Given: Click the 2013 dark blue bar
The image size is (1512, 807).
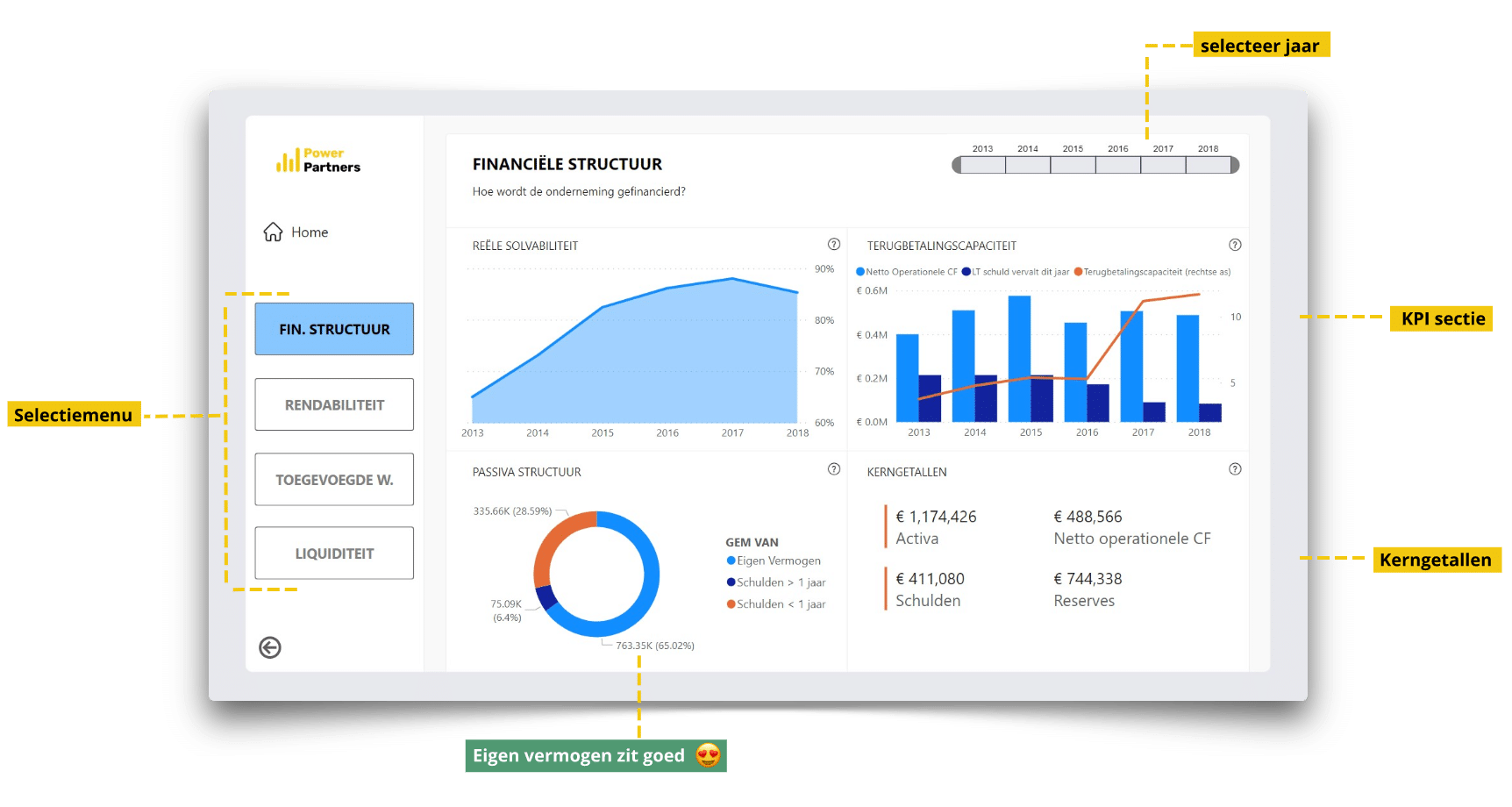Looking at the screenshot, I should [x=930, y=398].
